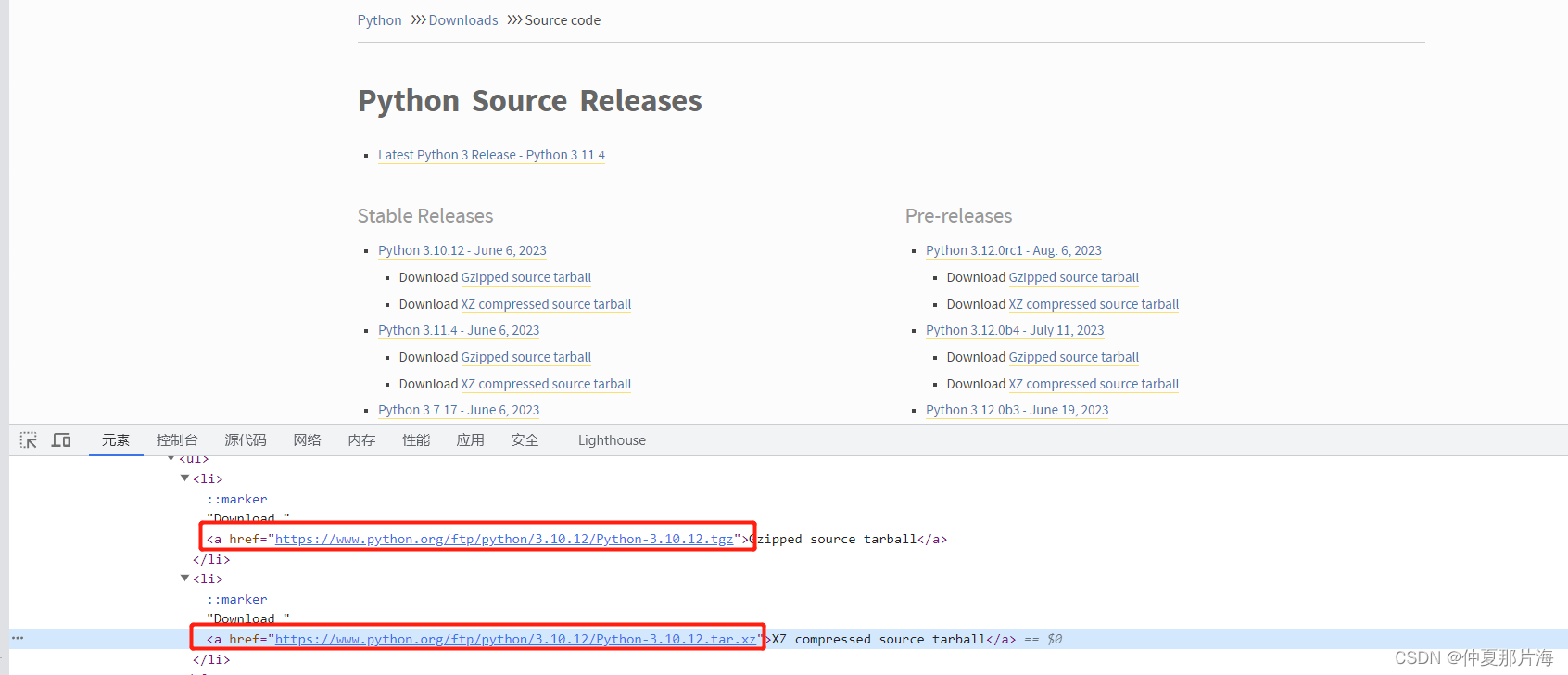Open the 网络 (Network) tab
1568x675 pixels.
tap(307, 440)
